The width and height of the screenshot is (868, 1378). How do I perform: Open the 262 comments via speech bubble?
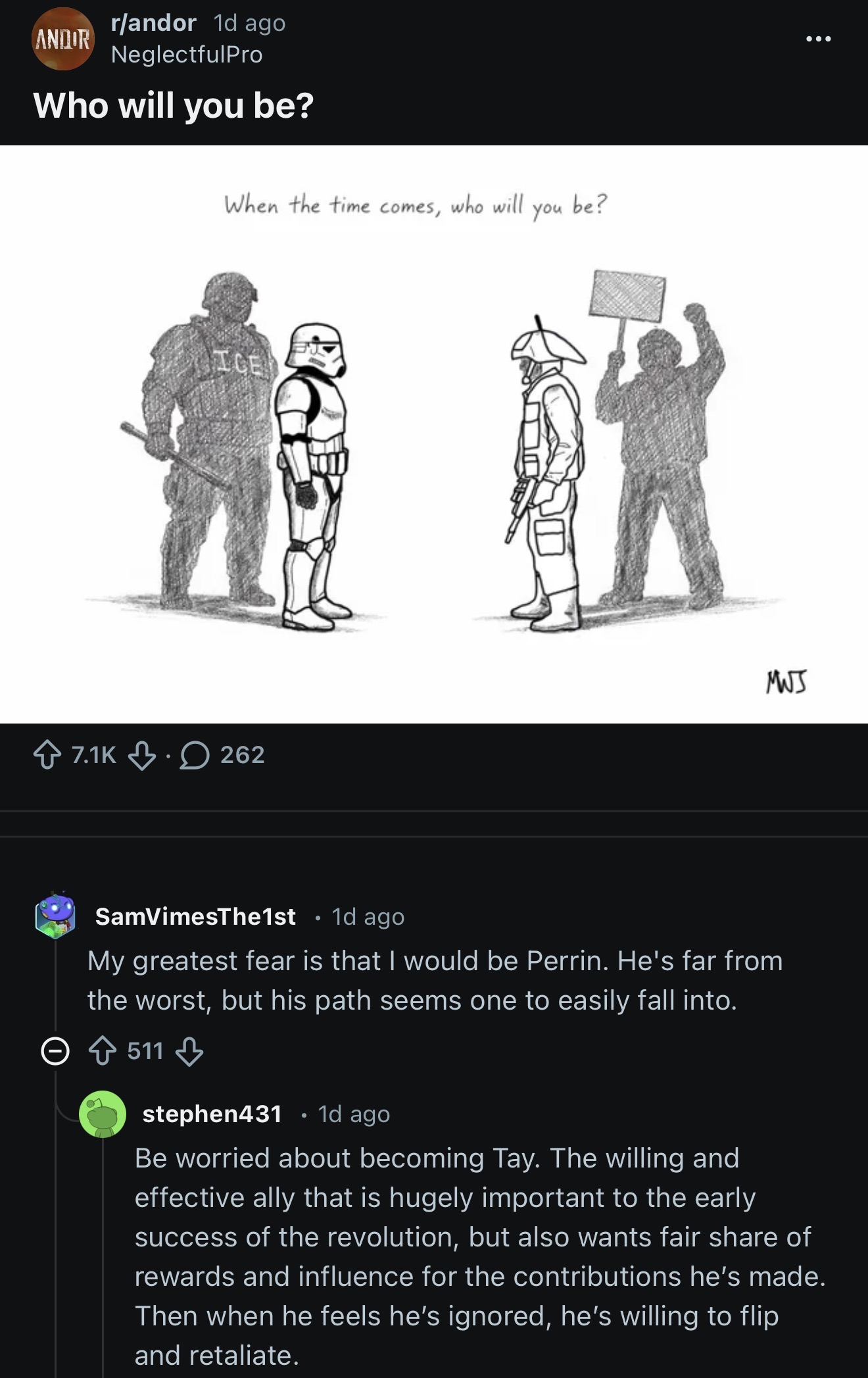coord(222,754)
